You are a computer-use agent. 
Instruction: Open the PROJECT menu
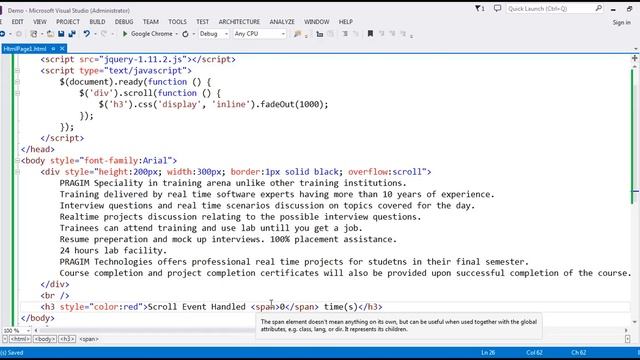pyautogui.click(x=68, y=22)
